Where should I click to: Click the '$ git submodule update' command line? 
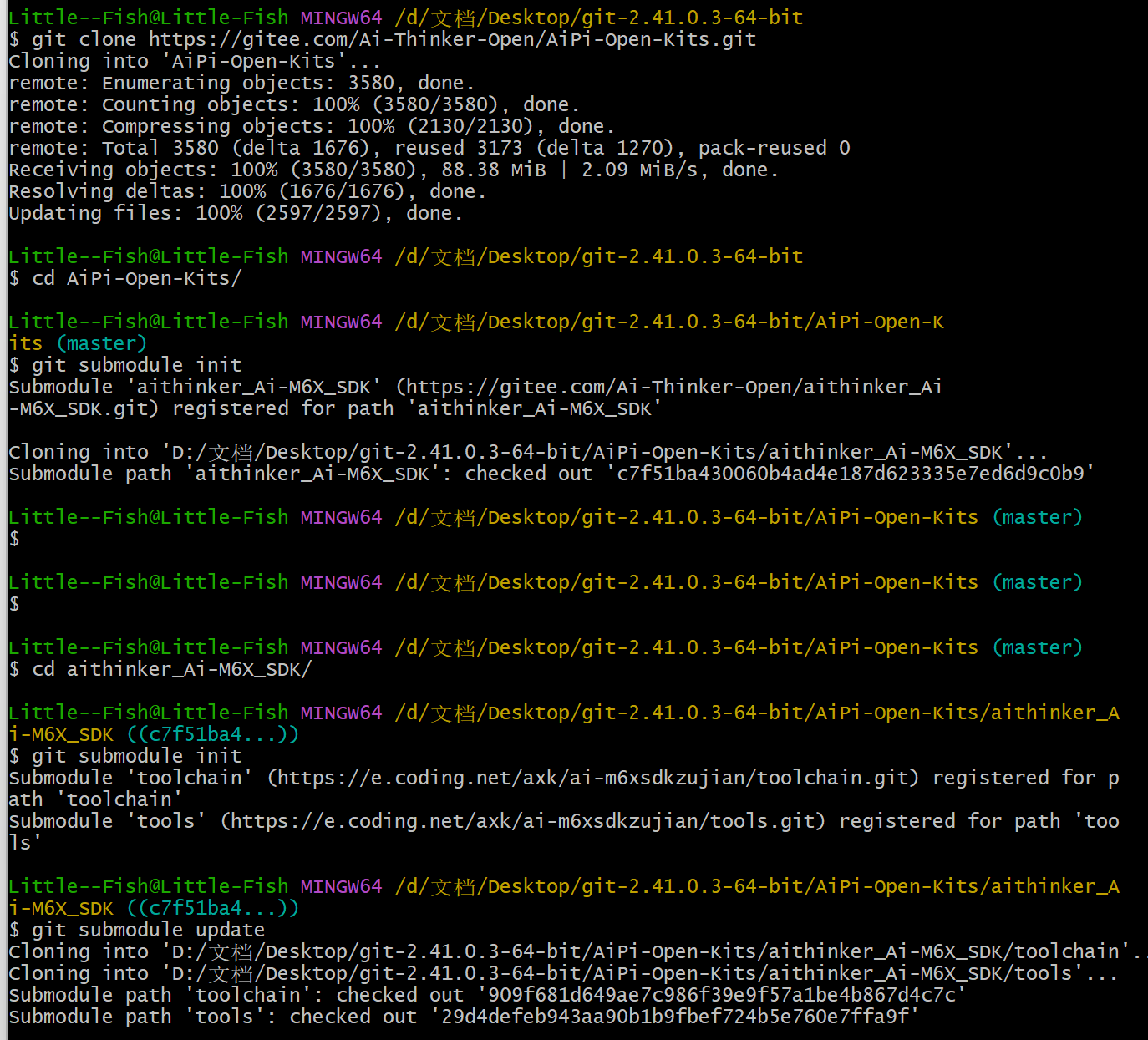point(137,930)
